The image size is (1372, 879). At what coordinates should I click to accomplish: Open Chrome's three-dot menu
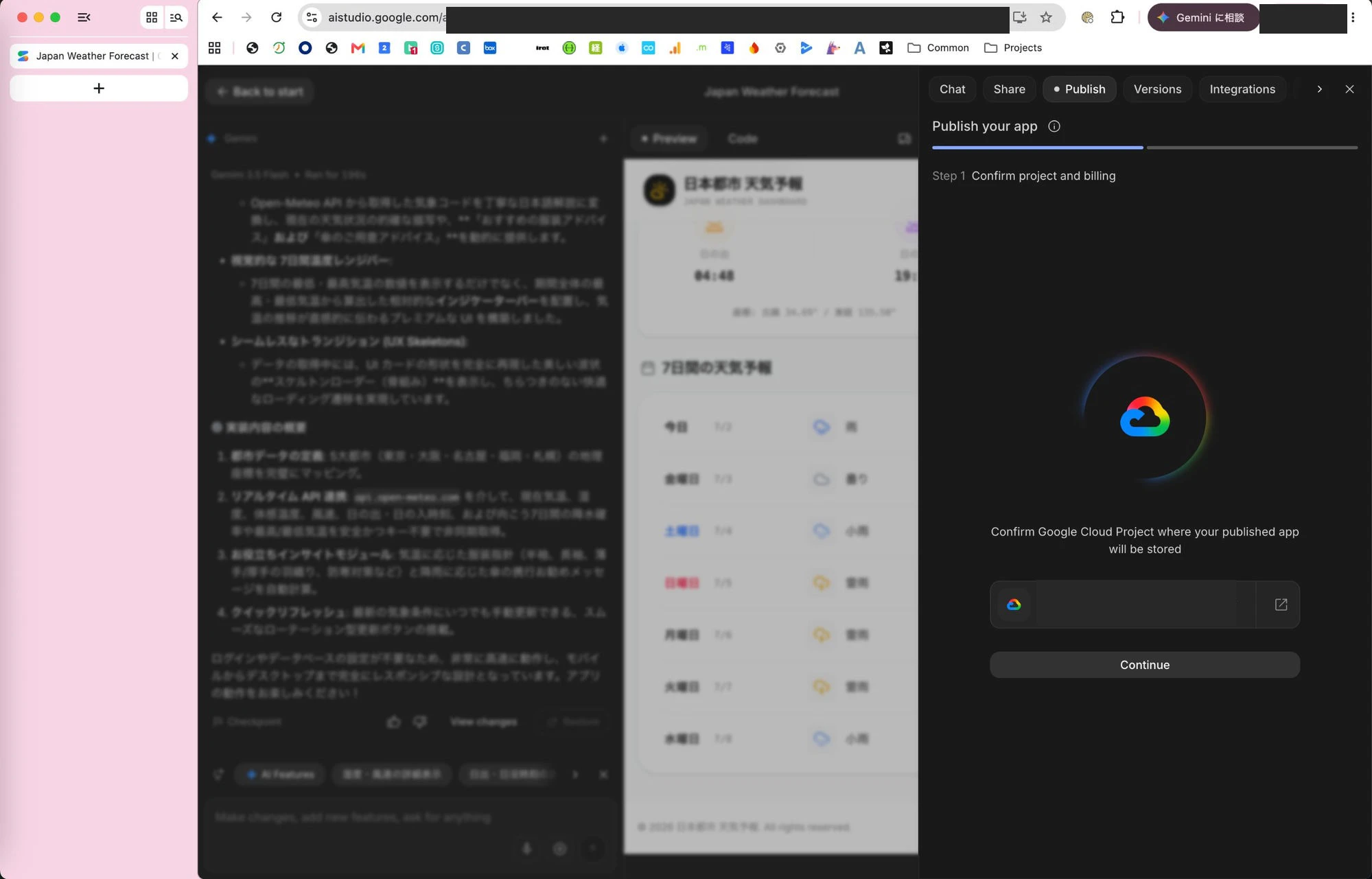click(1353, 17)
